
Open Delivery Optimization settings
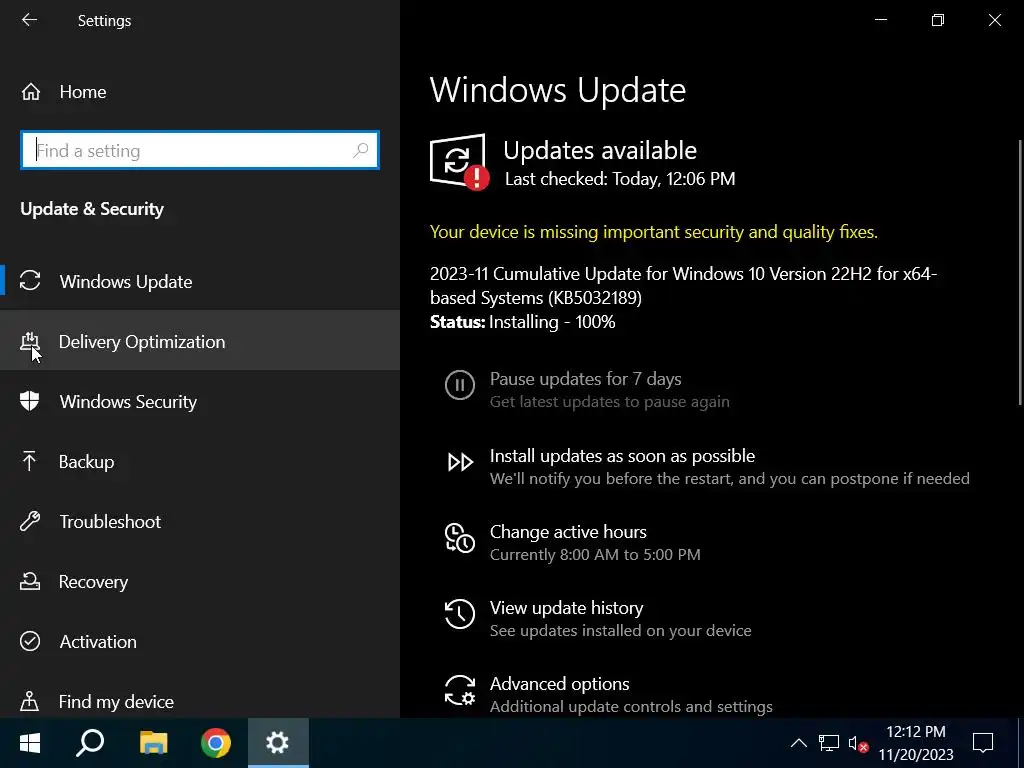200,340
